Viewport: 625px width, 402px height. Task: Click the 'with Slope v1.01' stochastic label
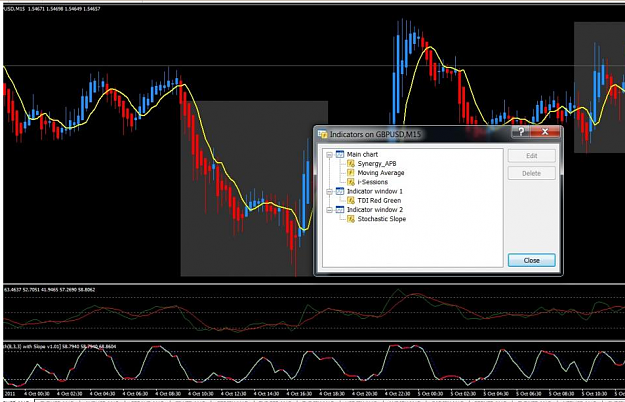pyautogui.click(x=60, y=347)
